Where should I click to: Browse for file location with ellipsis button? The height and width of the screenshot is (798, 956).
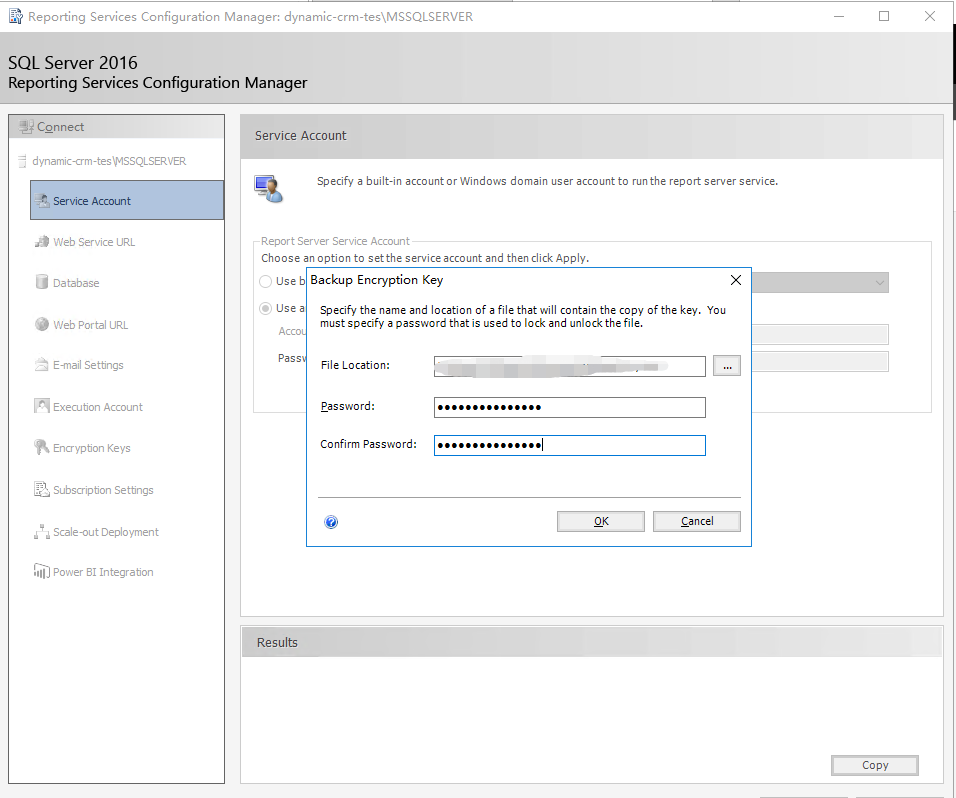(727, 366)
